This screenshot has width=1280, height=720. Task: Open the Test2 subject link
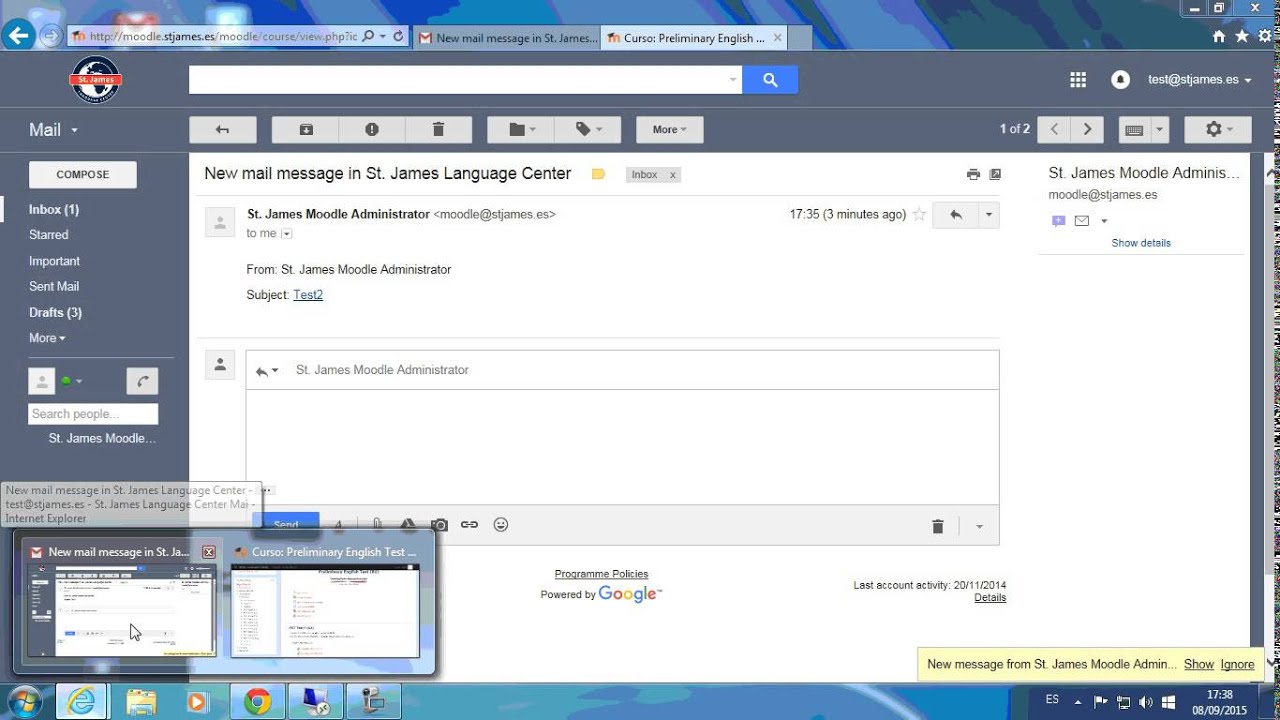(x=308, y=295)
